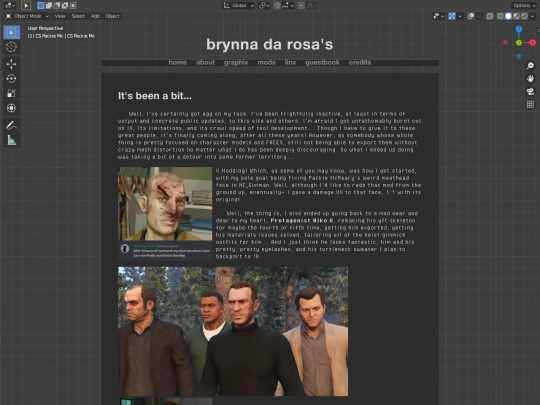Click the 'User Perspective' viewport label
This screenshot has width=540, height=405.
click(x=45, y=28)
